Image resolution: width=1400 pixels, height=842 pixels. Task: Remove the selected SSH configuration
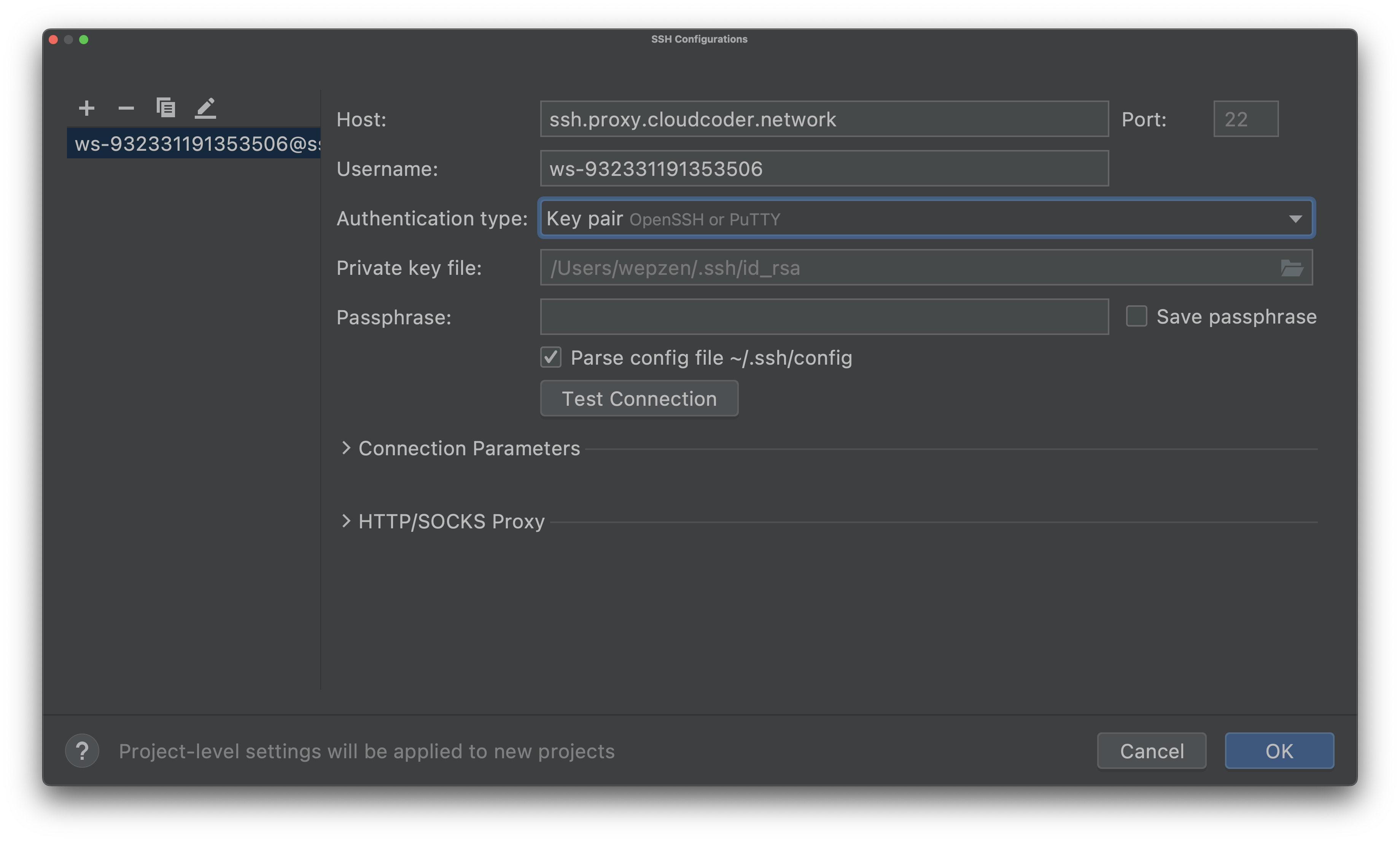click(126, 108)
